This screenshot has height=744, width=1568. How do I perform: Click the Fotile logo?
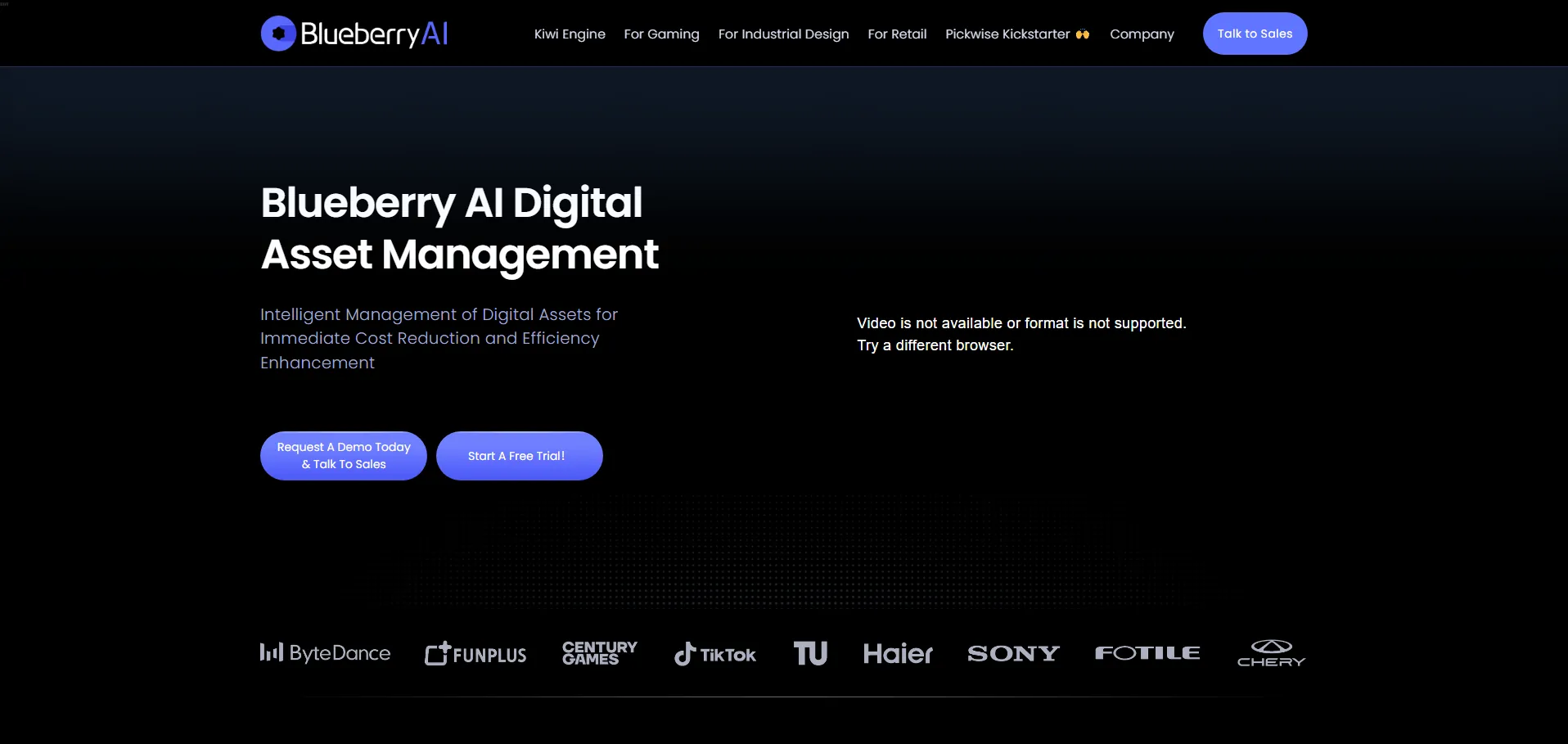[x=1147, y=653]
